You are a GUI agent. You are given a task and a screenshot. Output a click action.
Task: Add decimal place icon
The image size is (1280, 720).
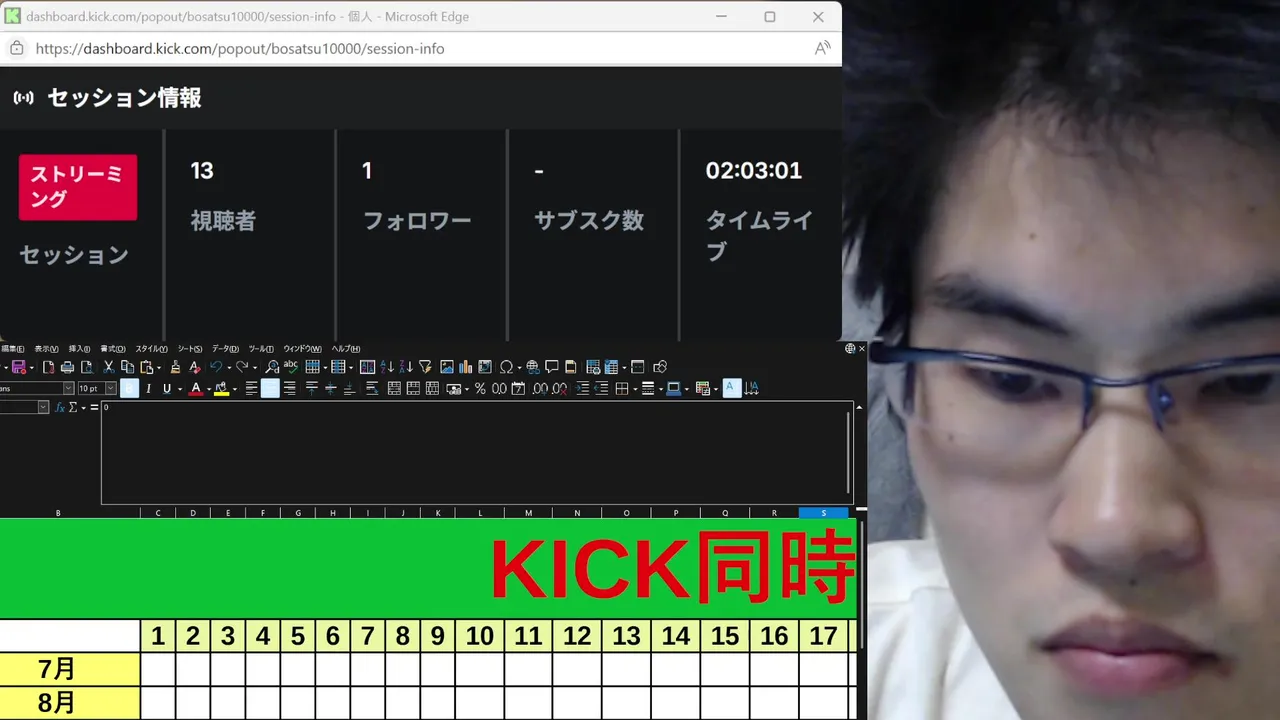pos(540,389)
